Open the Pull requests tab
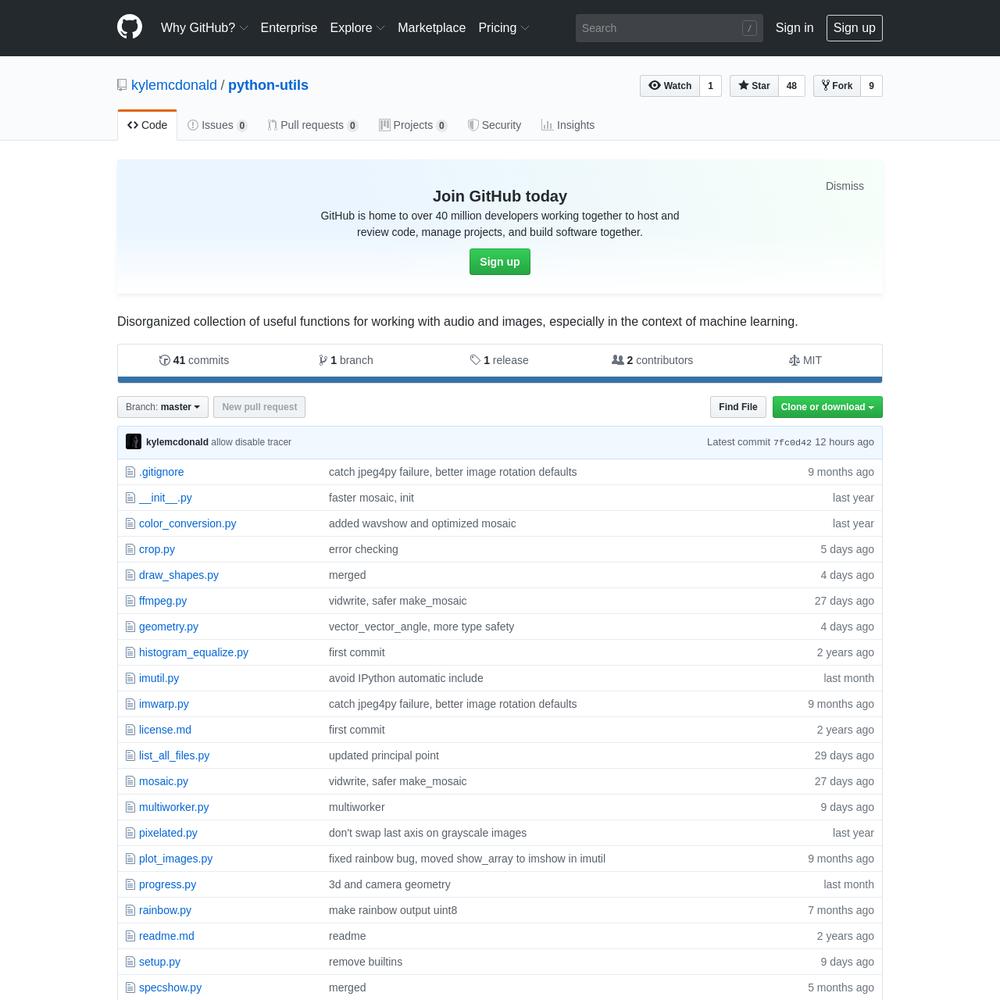Image resolution: width=1000 pixels, height=1000 pixels. [312, 125]
